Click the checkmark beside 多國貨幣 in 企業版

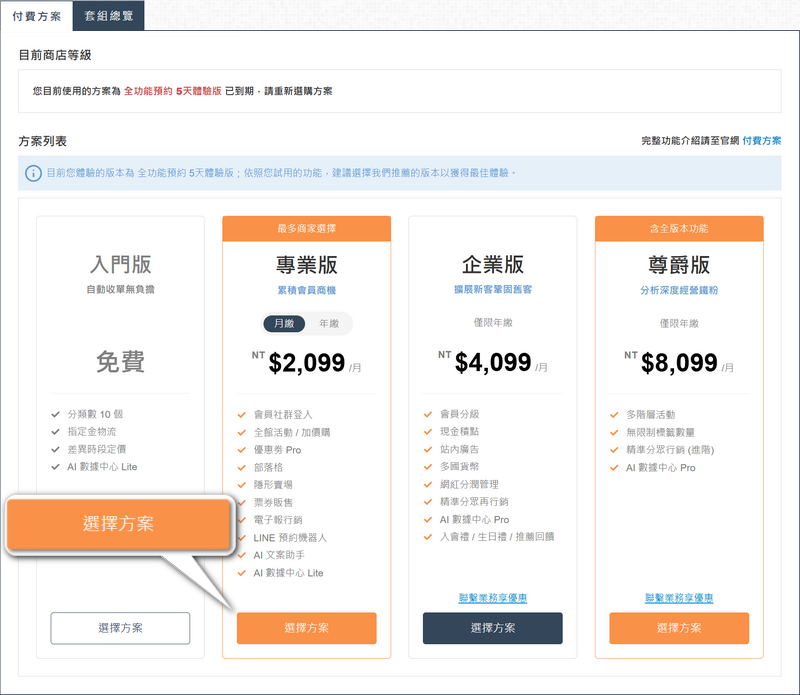[426, 466]
